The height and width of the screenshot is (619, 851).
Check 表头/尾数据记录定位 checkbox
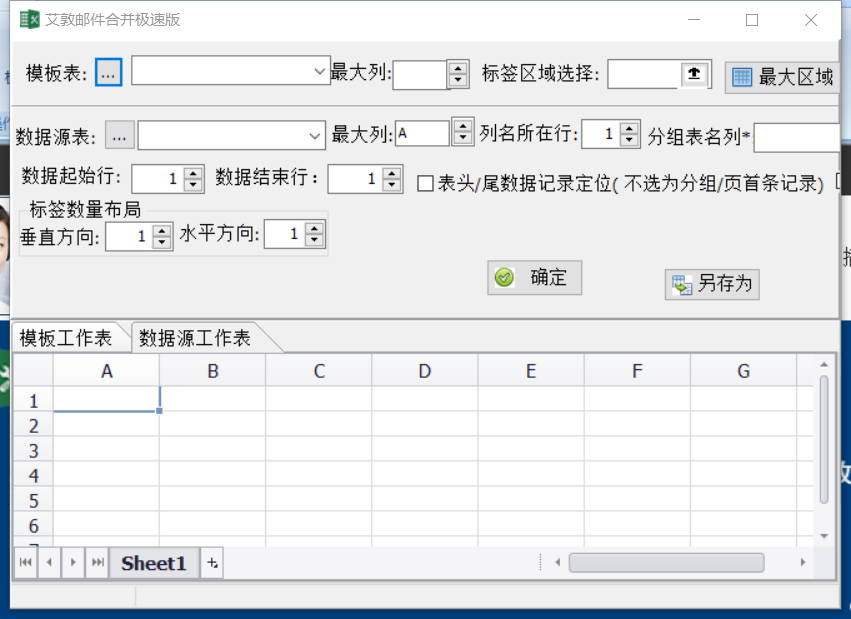tap(425, 183)
